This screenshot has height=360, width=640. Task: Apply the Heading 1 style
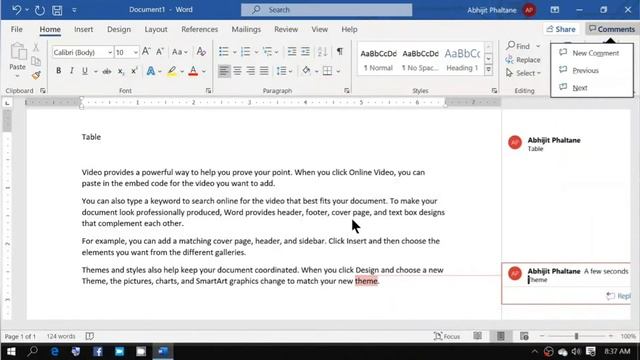click(462, 59)
